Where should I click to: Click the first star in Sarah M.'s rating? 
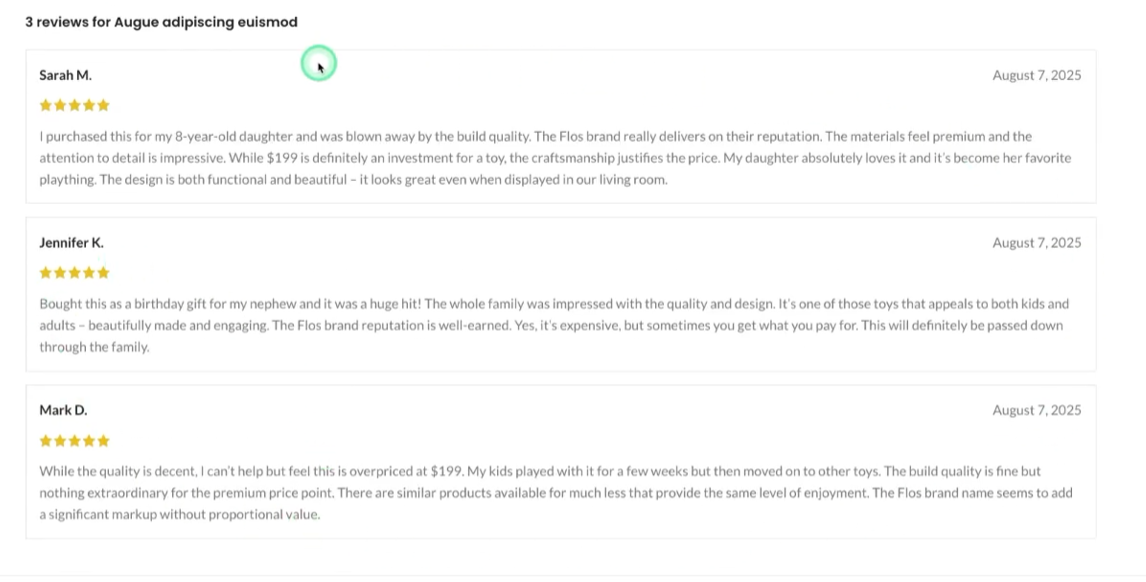coord(45,105)
